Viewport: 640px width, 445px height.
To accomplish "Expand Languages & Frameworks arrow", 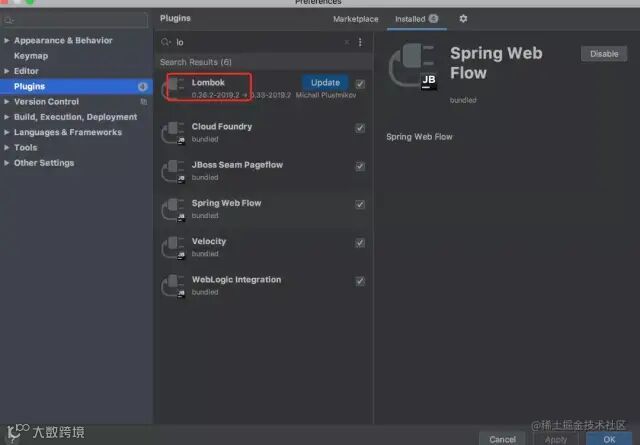I will pos(7,132).
